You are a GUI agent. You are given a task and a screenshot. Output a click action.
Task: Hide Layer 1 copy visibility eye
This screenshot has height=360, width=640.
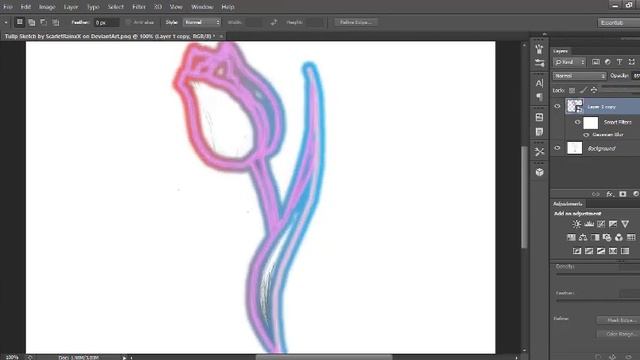coord(557,107)
